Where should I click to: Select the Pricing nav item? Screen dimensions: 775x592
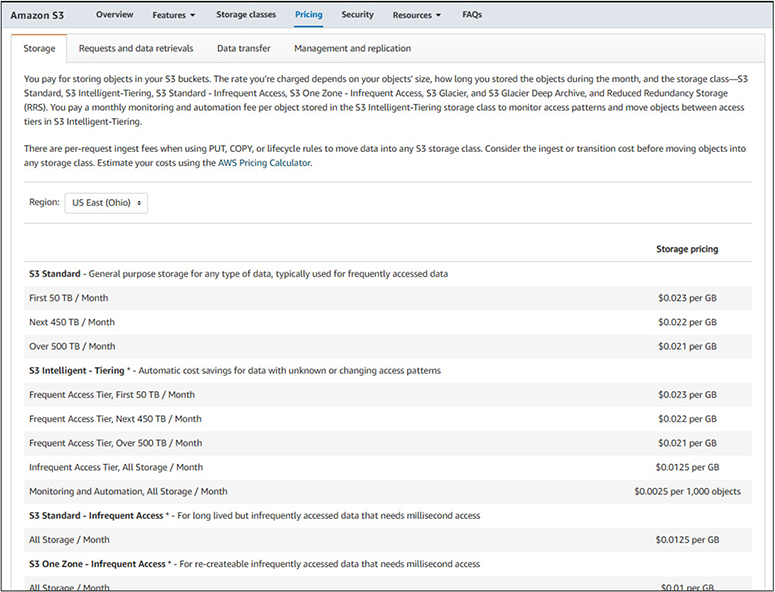point(309,15)
